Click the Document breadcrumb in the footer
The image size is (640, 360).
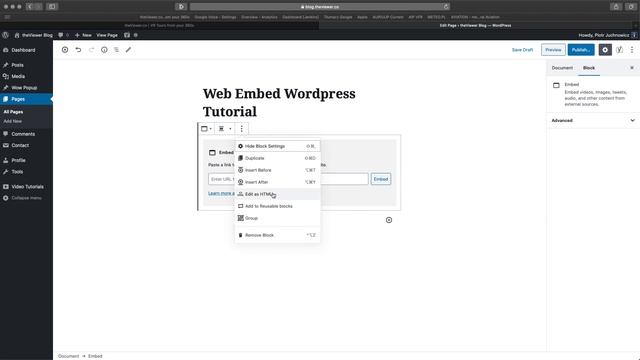(68, 356)
